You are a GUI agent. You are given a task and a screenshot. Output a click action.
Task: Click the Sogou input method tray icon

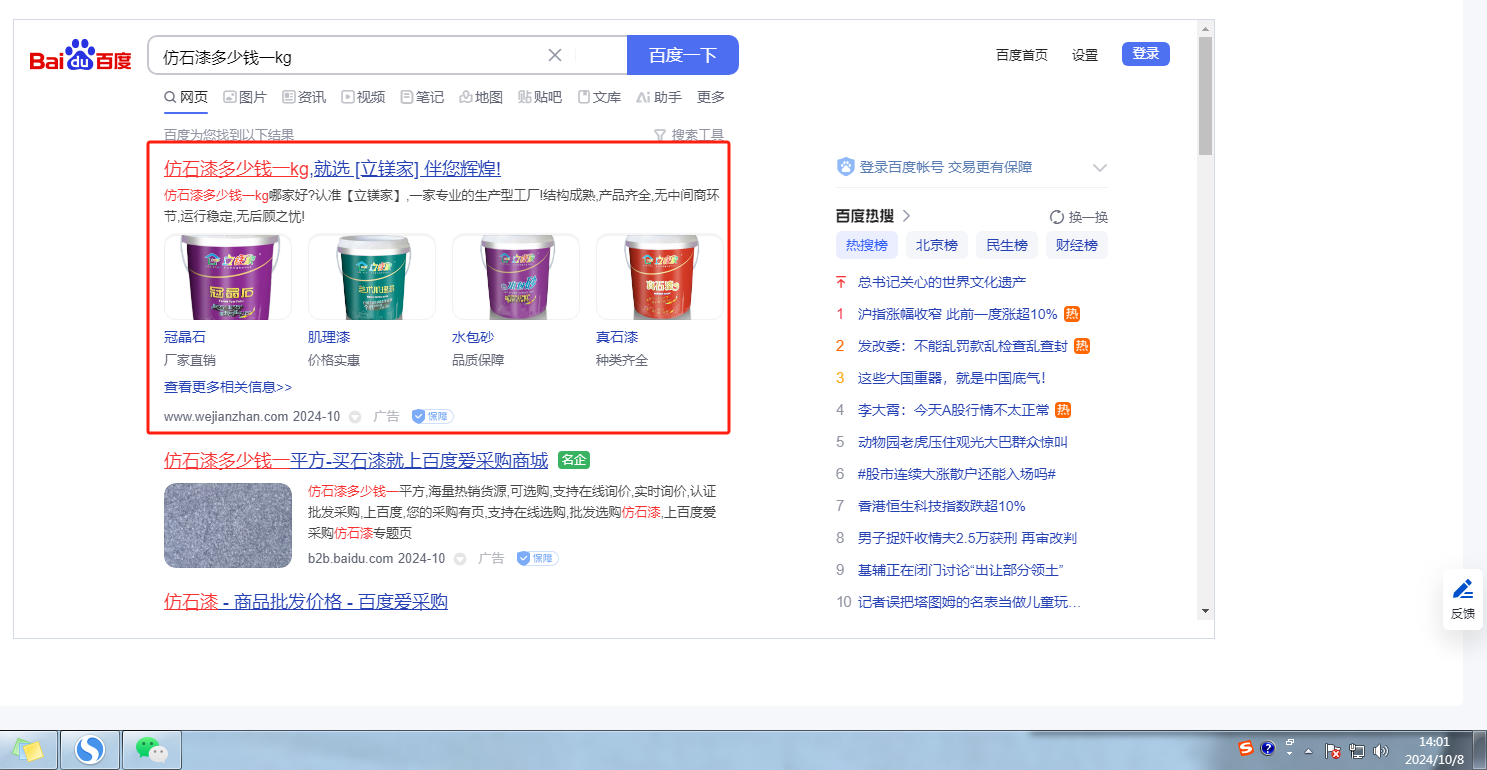[1246, 748]
